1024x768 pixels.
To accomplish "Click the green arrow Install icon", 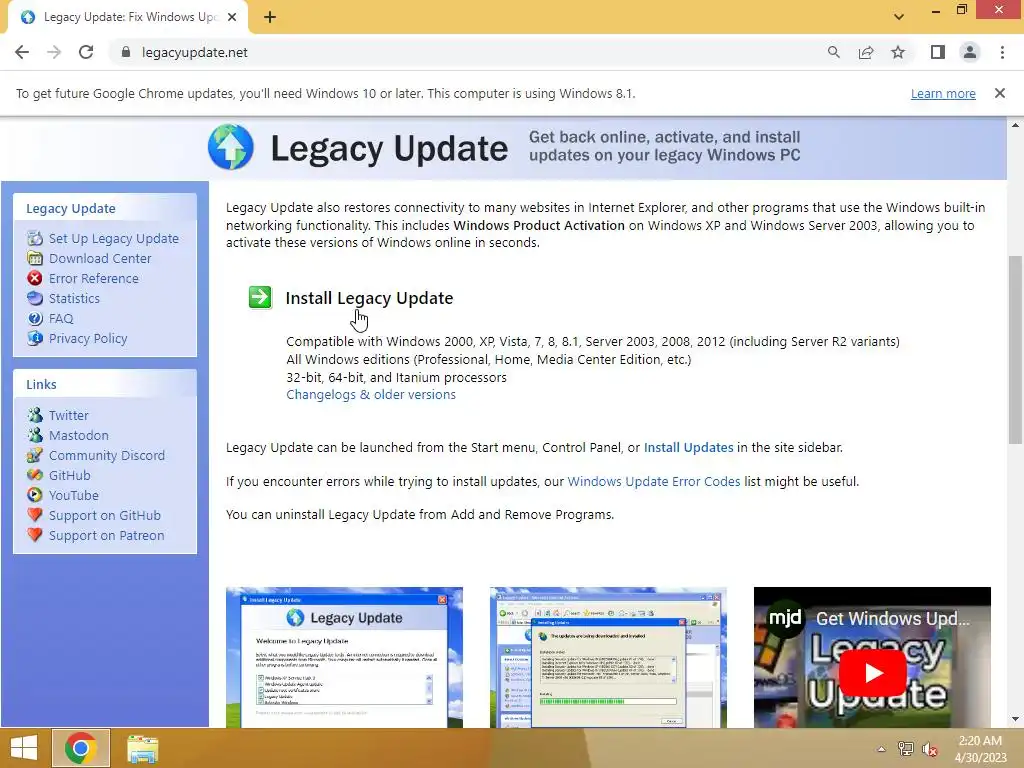I will click(260, 297).
